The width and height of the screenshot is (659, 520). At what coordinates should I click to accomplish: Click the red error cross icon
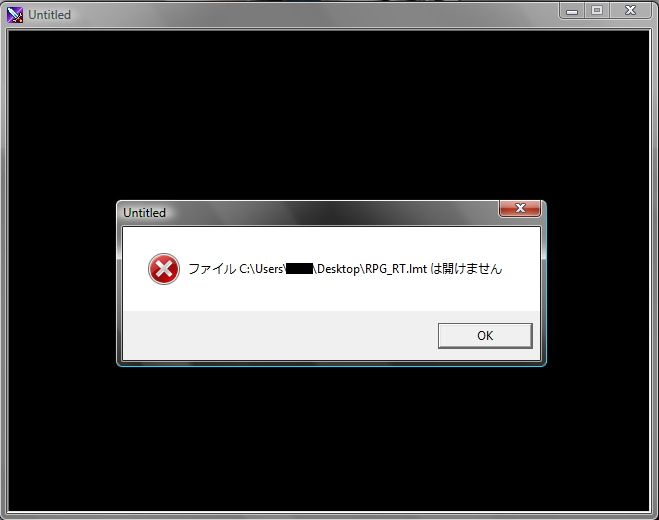pos(164,269)
